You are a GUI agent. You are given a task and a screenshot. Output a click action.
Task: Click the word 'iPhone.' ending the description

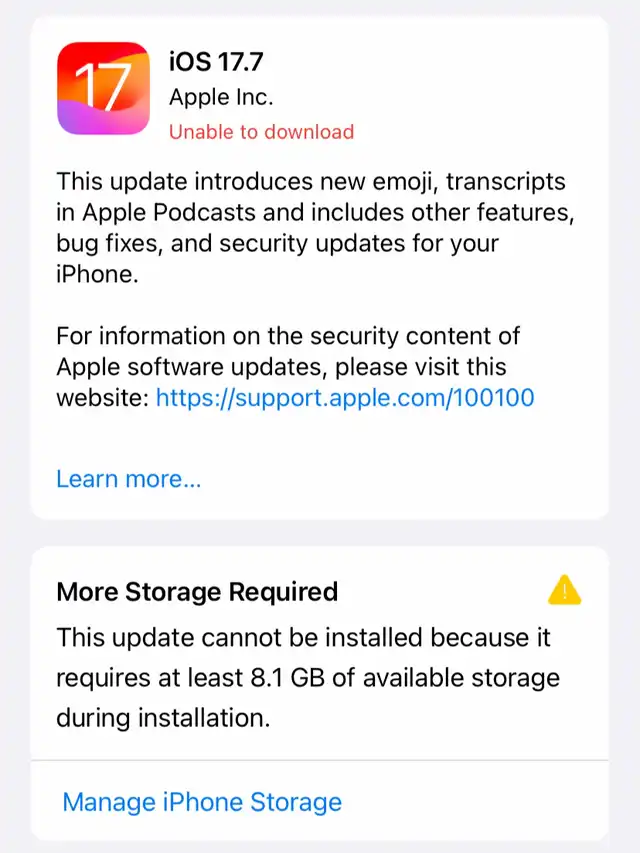[x=97, y=274]
